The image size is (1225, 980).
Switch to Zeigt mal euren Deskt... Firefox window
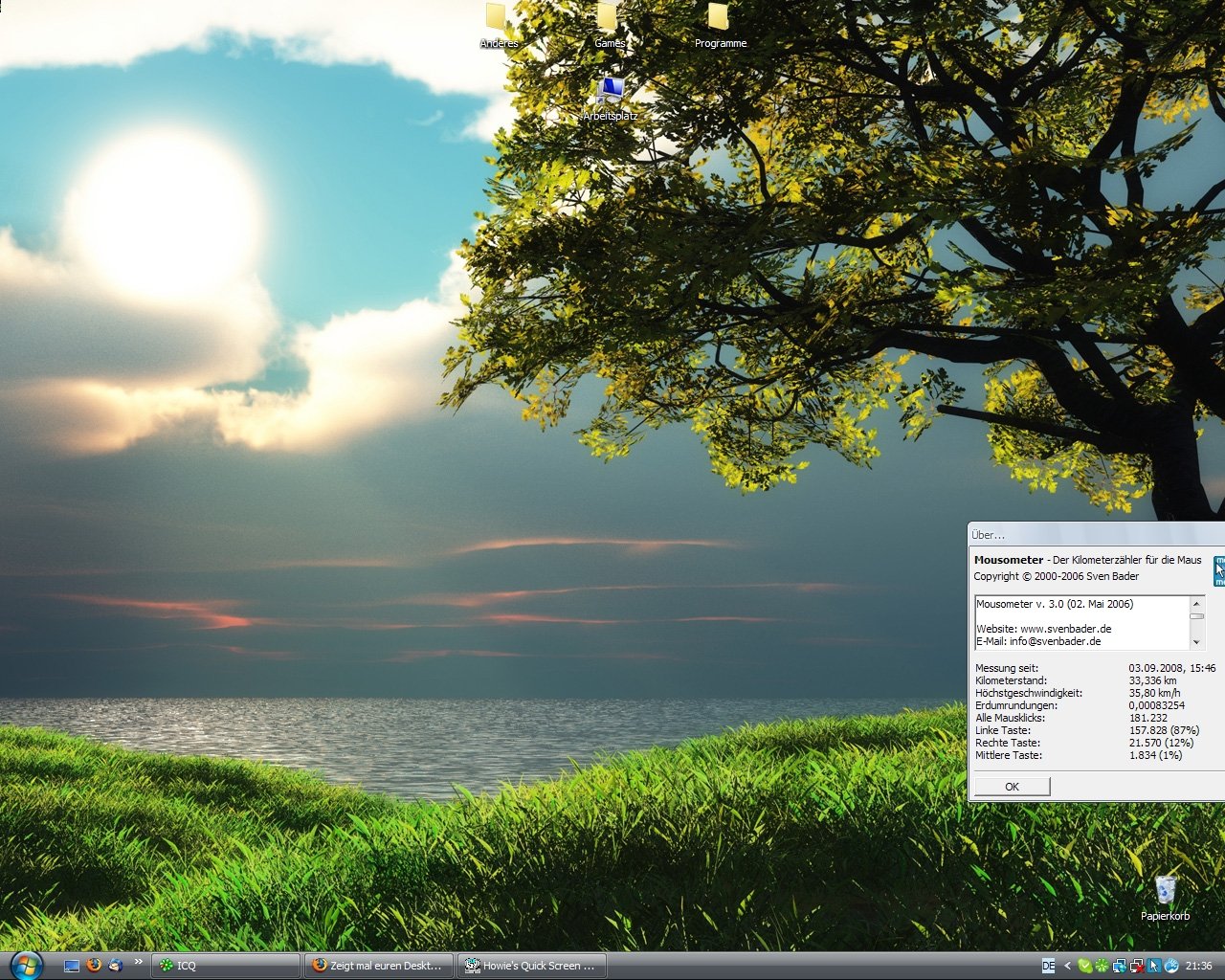coord(379,966)
